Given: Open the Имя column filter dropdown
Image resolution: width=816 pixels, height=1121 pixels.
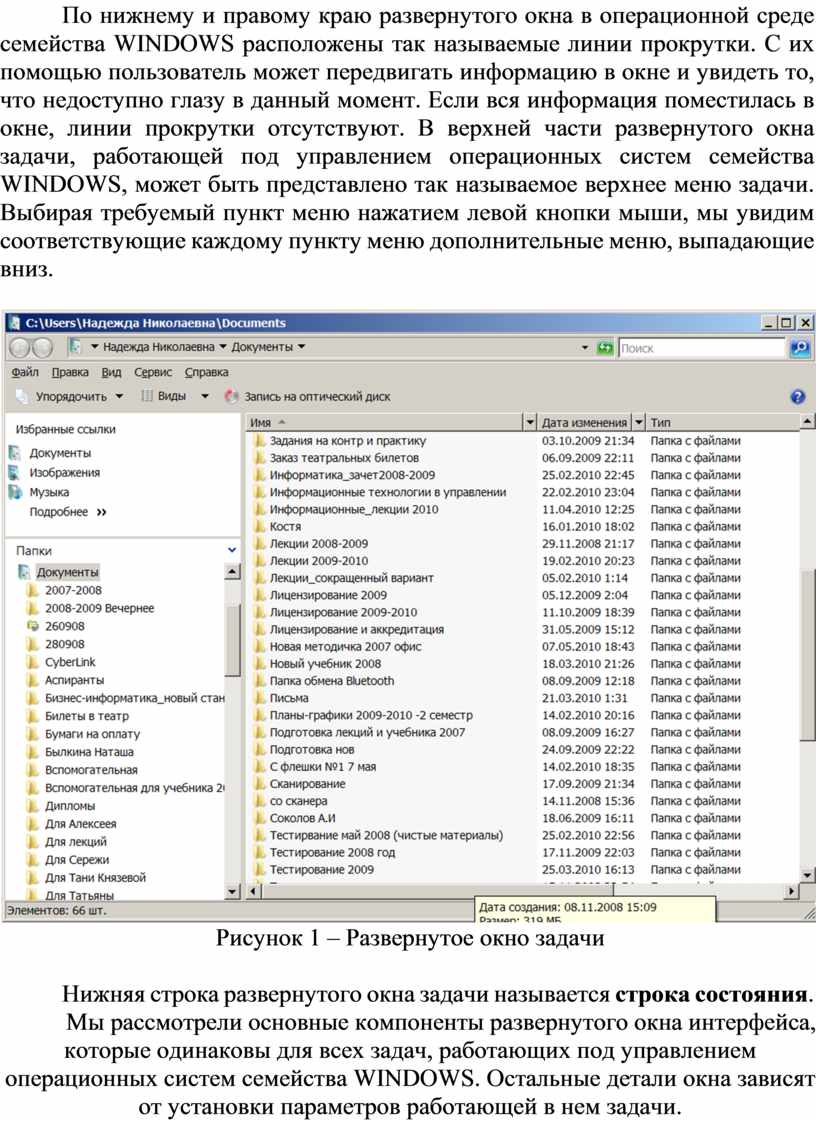Looking at the screenshot, I should pyautogui.click(x=530, y=423).
